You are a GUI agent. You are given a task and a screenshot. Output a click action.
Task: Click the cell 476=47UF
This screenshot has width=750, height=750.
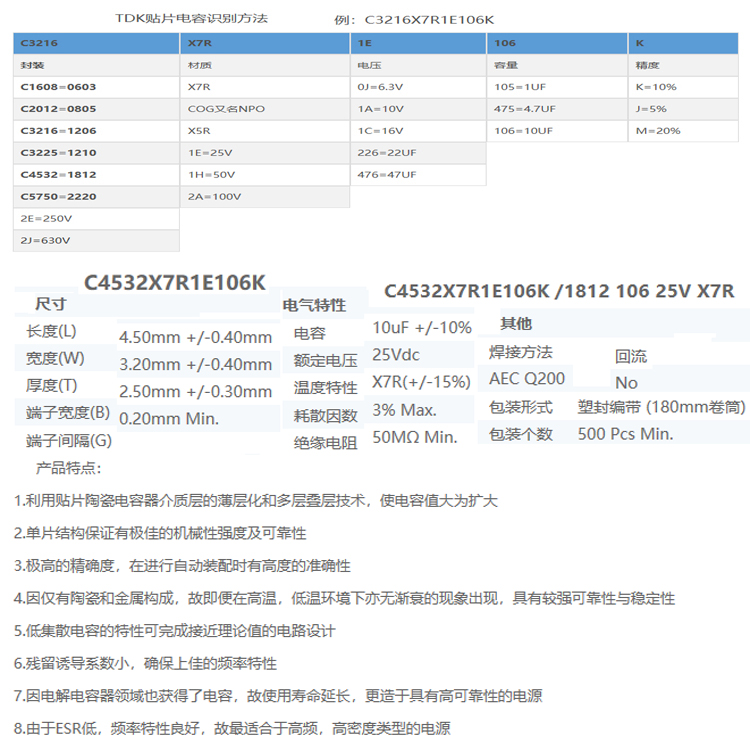419,175
